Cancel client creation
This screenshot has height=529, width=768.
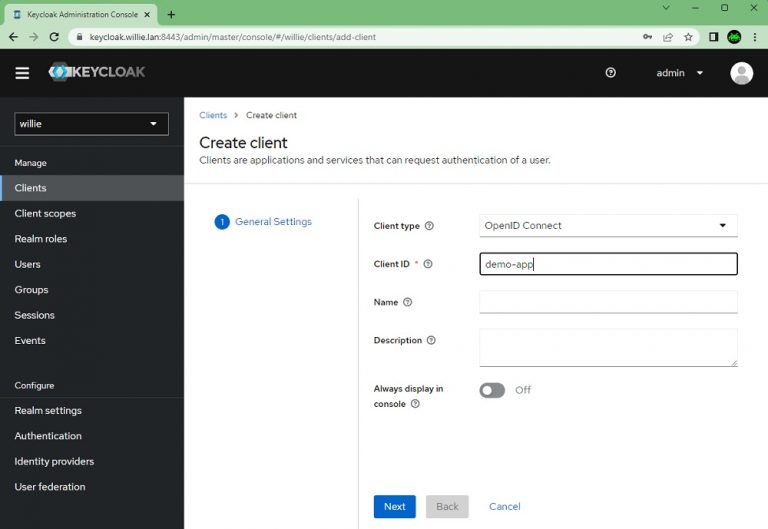[504, 506]
